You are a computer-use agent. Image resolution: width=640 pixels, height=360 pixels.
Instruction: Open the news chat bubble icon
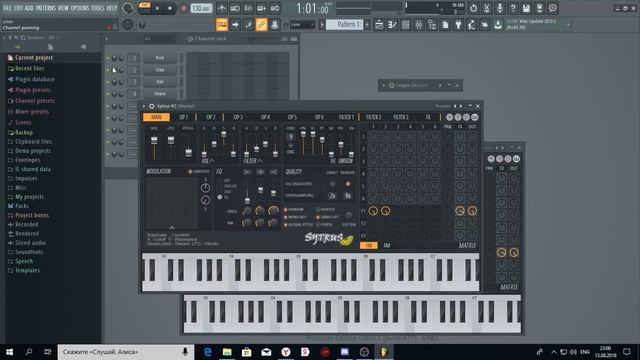point(553,8)
